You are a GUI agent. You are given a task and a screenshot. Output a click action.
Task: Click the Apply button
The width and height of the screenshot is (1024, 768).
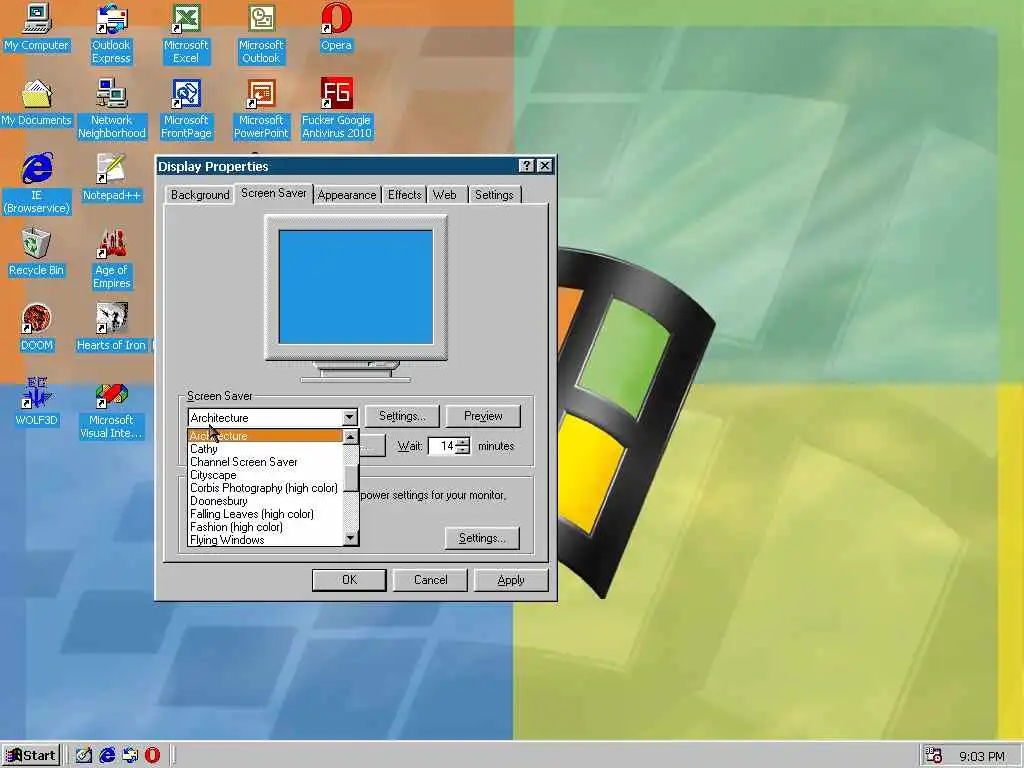click(x=511, y=580)
